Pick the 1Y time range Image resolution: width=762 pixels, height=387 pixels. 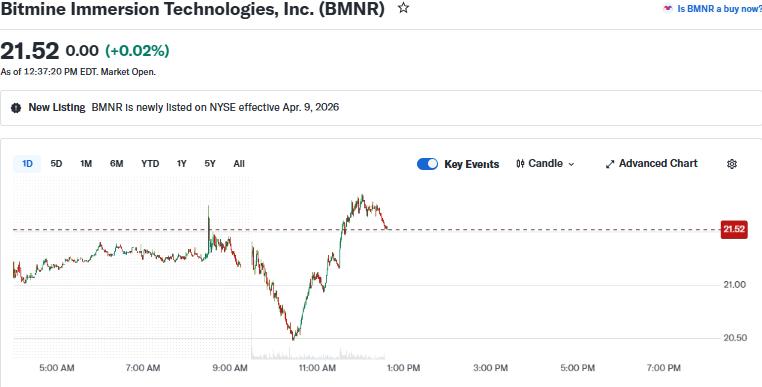(x=182, y=164)
